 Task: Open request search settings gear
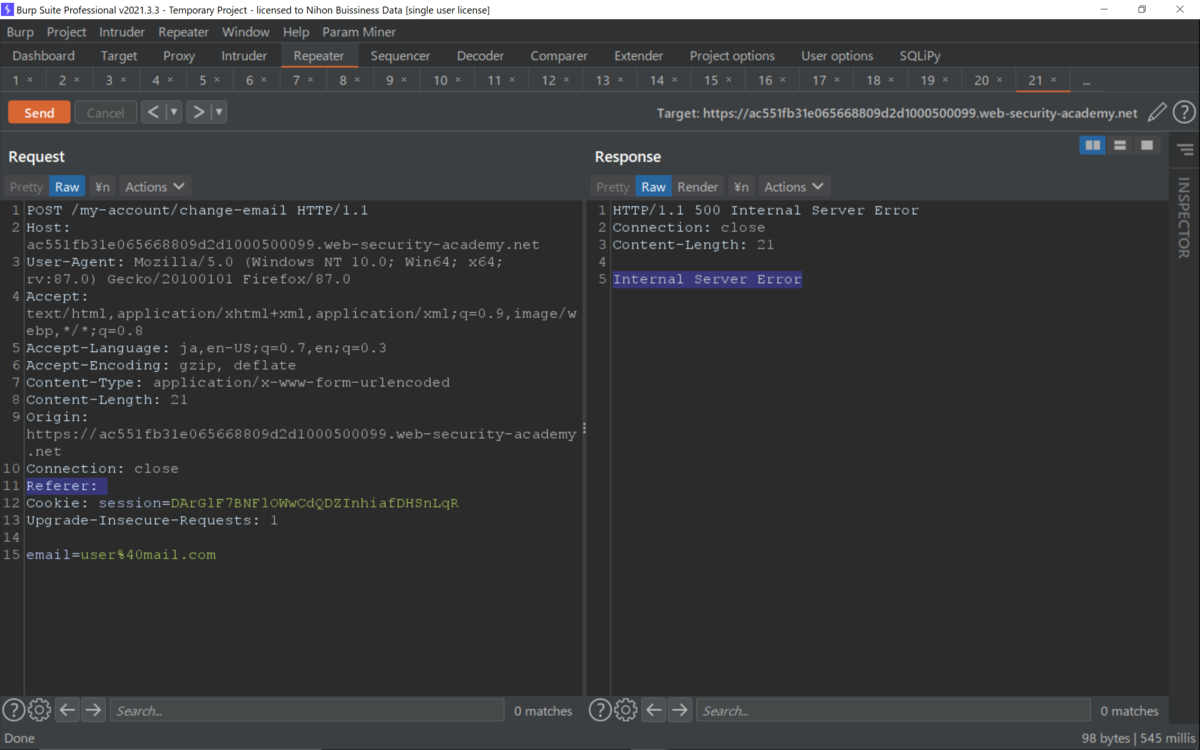pyautogui.click(x=39, y=710)
